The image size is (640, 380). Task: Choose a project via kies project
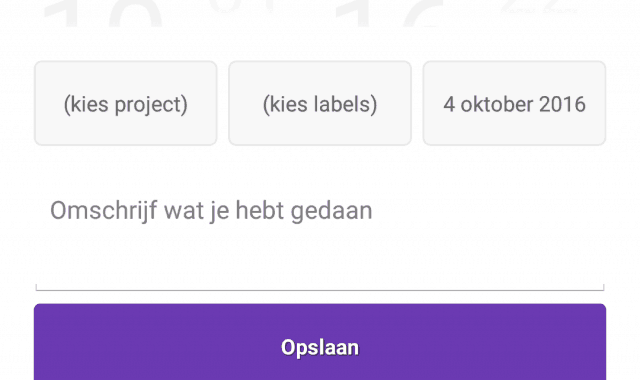pos(126,103)
